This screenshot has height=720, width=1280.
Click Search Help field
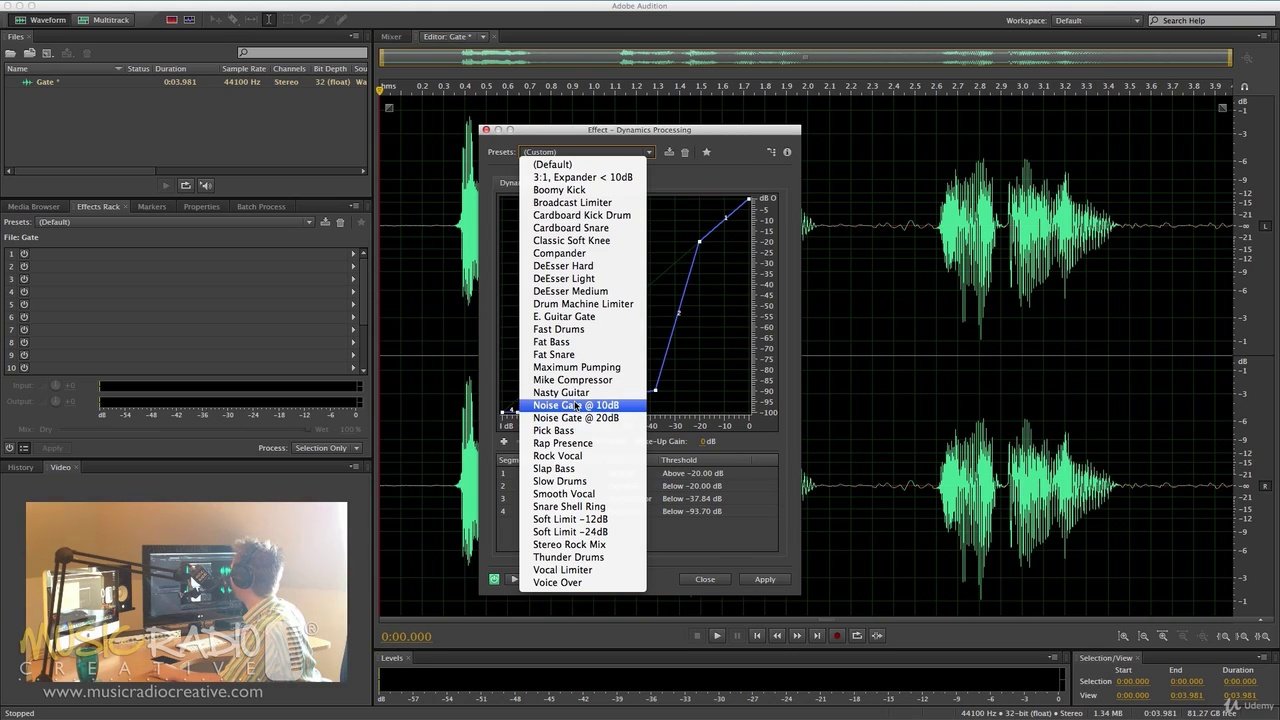pyautogui.click(x=1211, y=20)
